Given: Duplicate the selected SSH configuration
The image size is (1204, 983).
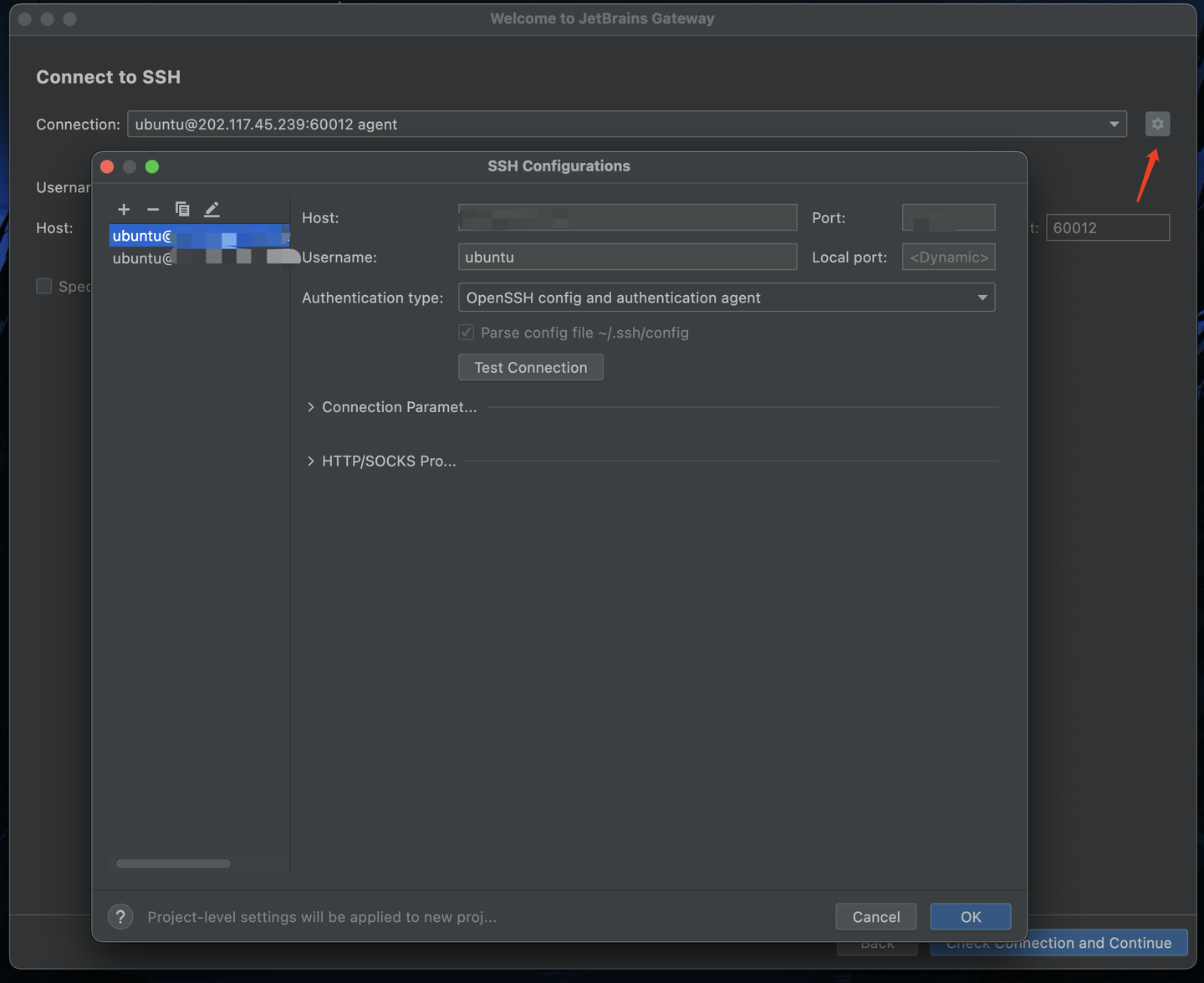Looking at the screenshot, I should (182, 209).
